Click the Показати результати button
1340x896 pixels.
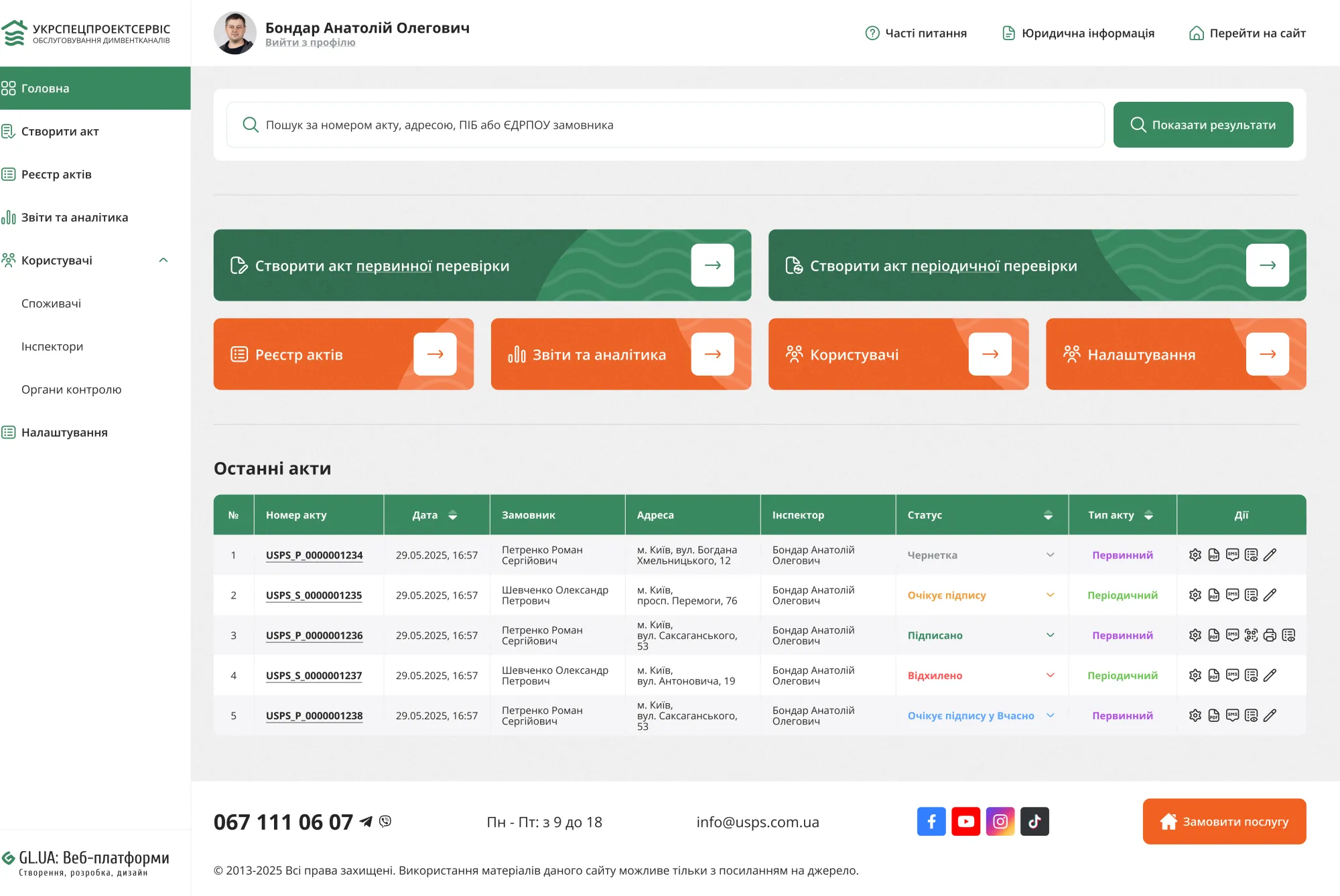point(1203,125)
